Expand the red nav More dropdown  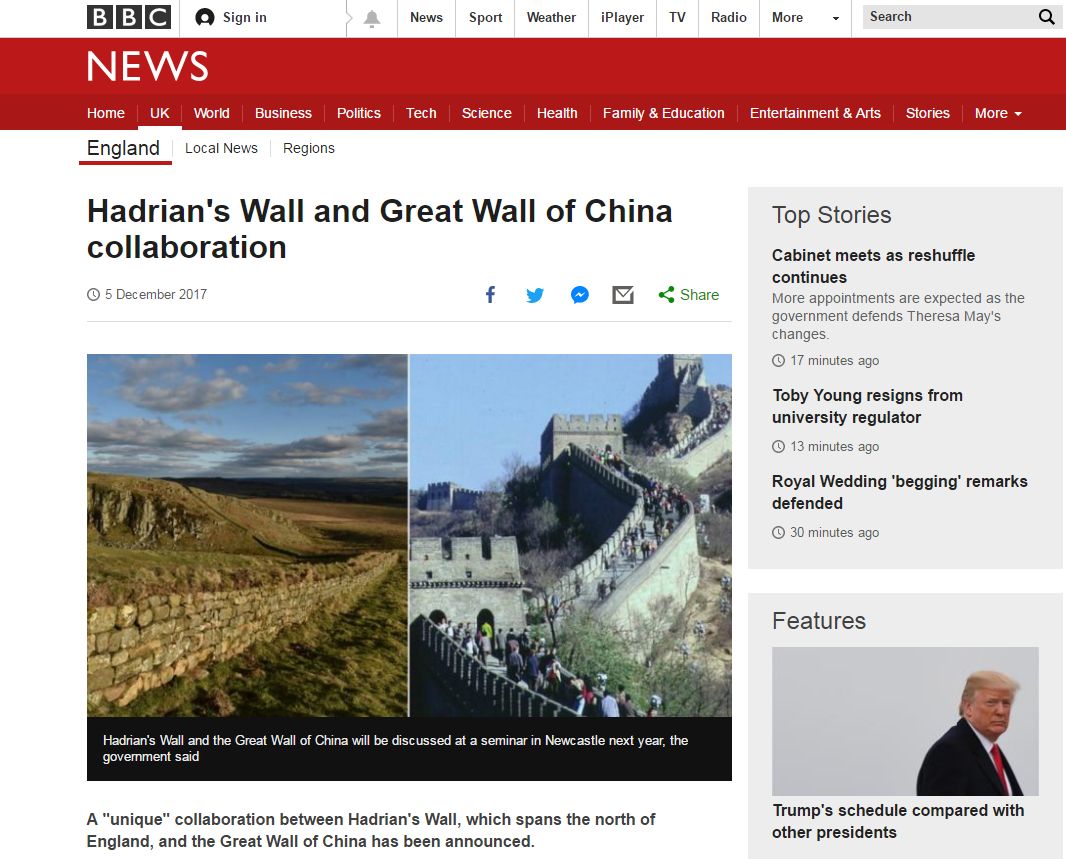click(998, 113)
